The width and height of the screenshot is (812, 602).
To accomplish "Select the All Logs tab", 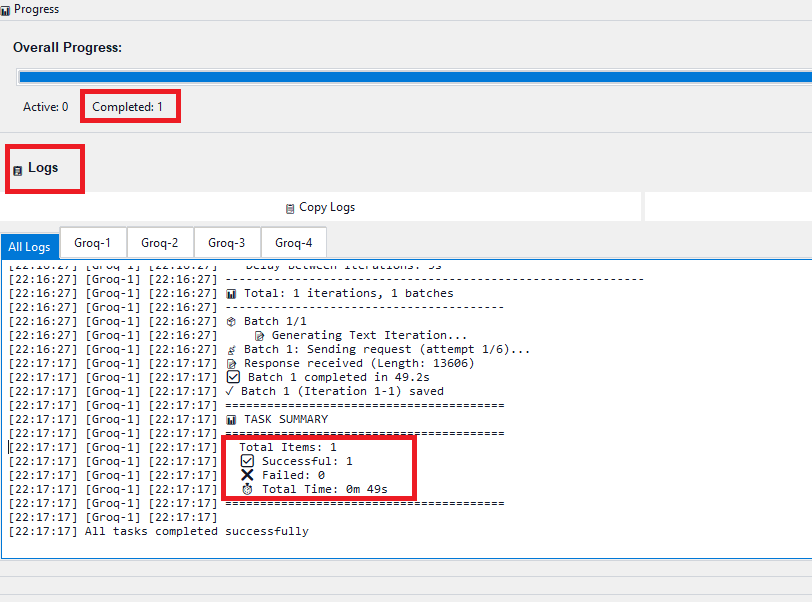I will point(29,246).
